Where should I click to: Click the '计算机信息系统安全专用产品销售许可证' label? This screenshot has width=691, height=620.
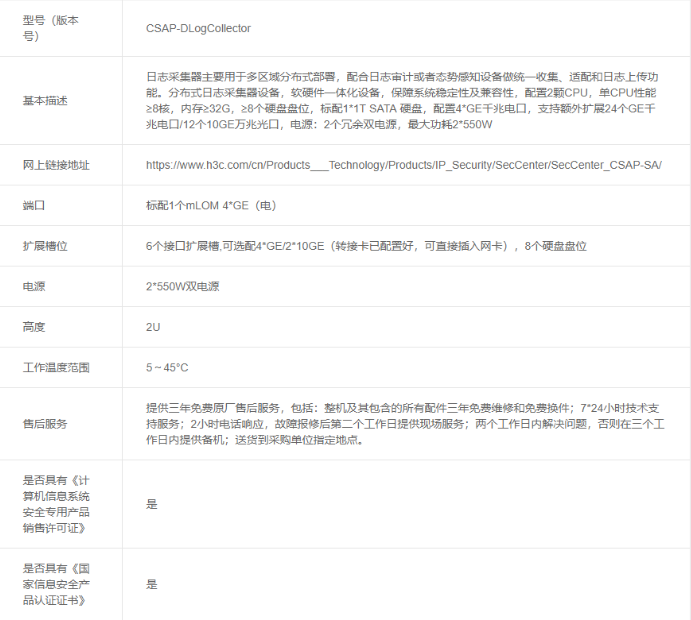tap(56, 504)
